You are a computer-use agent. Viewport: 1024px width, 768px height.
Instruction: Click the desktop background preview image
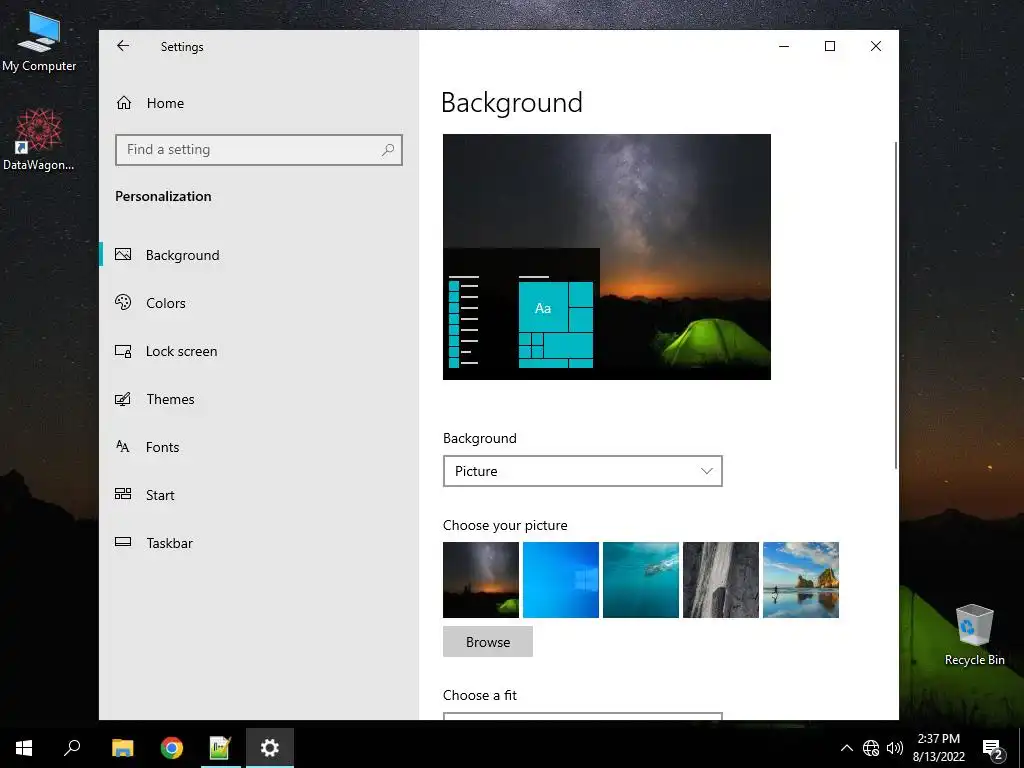coord(607,257)
